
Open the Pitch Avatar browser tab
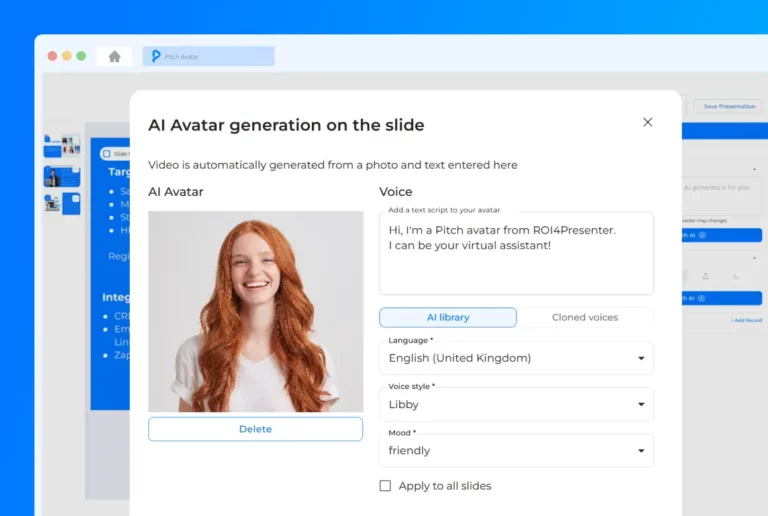click(208, 56)
